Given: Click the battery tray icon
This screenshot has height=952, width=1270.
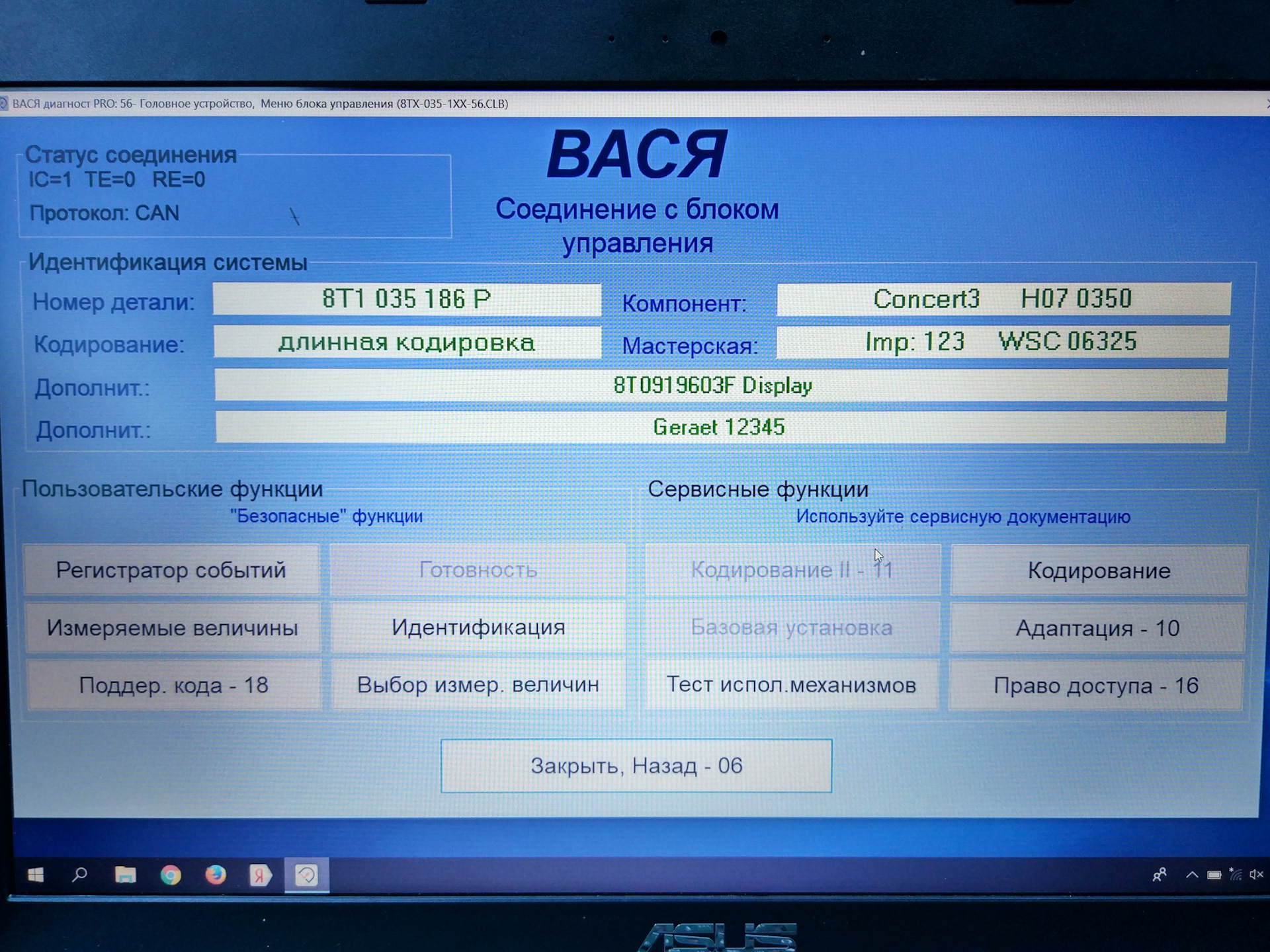Looking at the screenshot, I should pos(1214,875).
